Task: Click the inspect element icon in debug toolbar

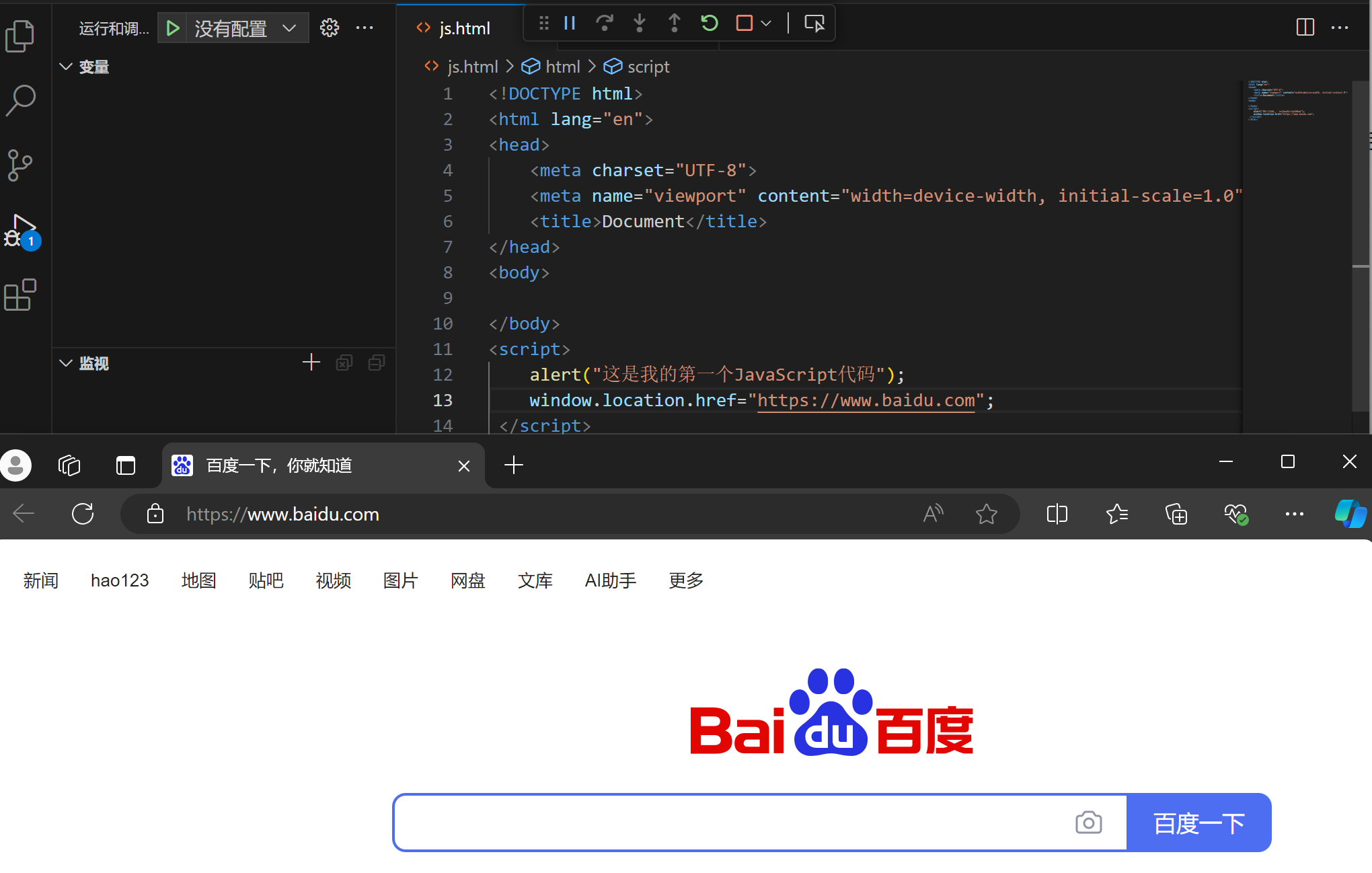Action: click(814, 24)
